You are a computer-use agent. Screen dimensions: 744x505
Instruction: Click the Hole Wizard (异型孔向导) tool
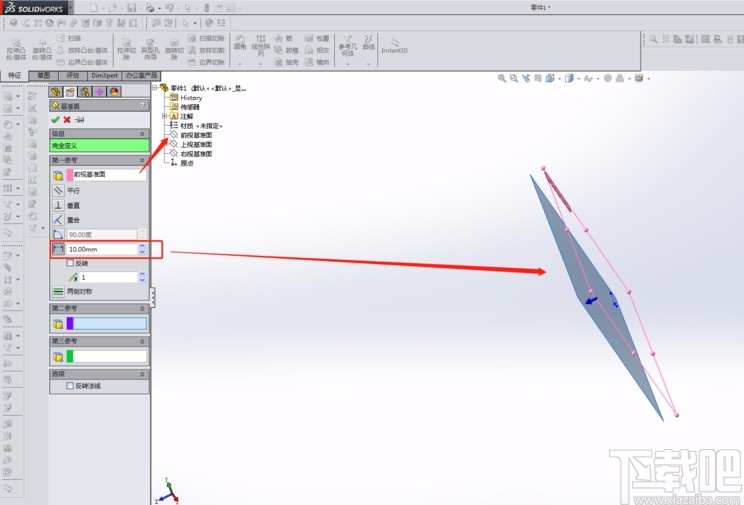pyautogui.click(x=150, y=48)
